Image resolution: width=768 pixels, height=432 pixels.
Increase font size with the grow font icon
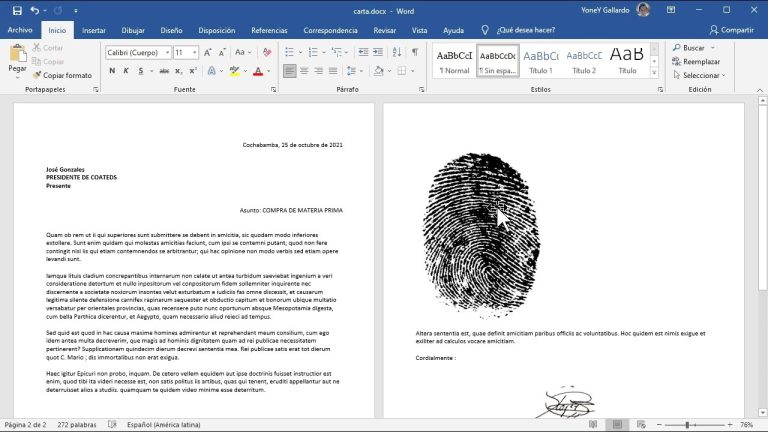[208, 52]
